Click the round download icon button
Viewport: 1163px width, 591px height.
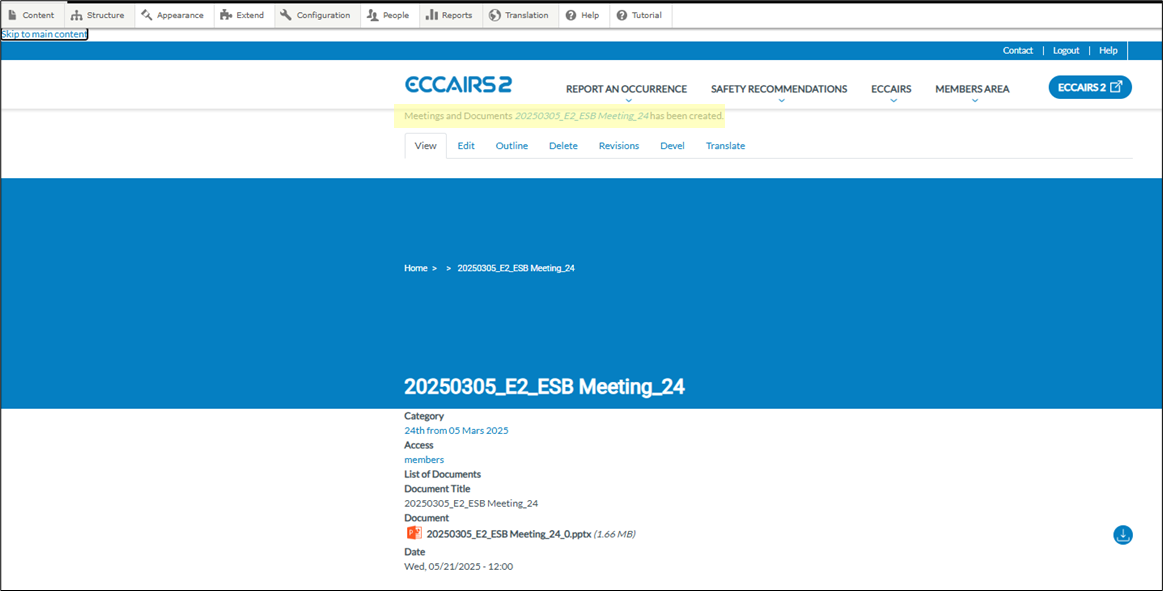pos(1122,535)
